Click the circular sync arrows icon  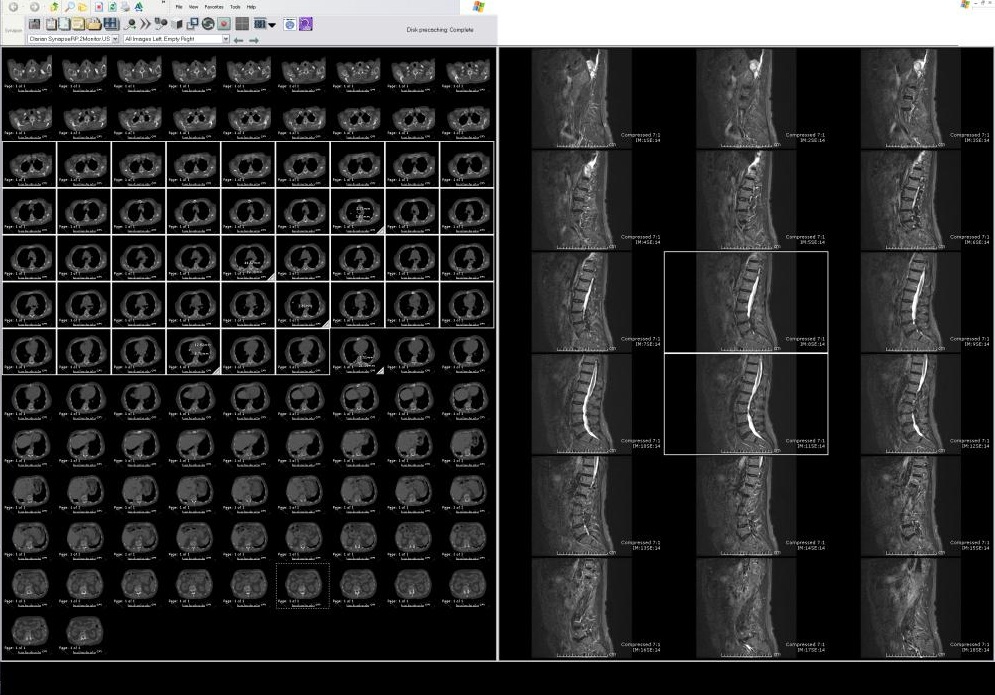point(208,23)
